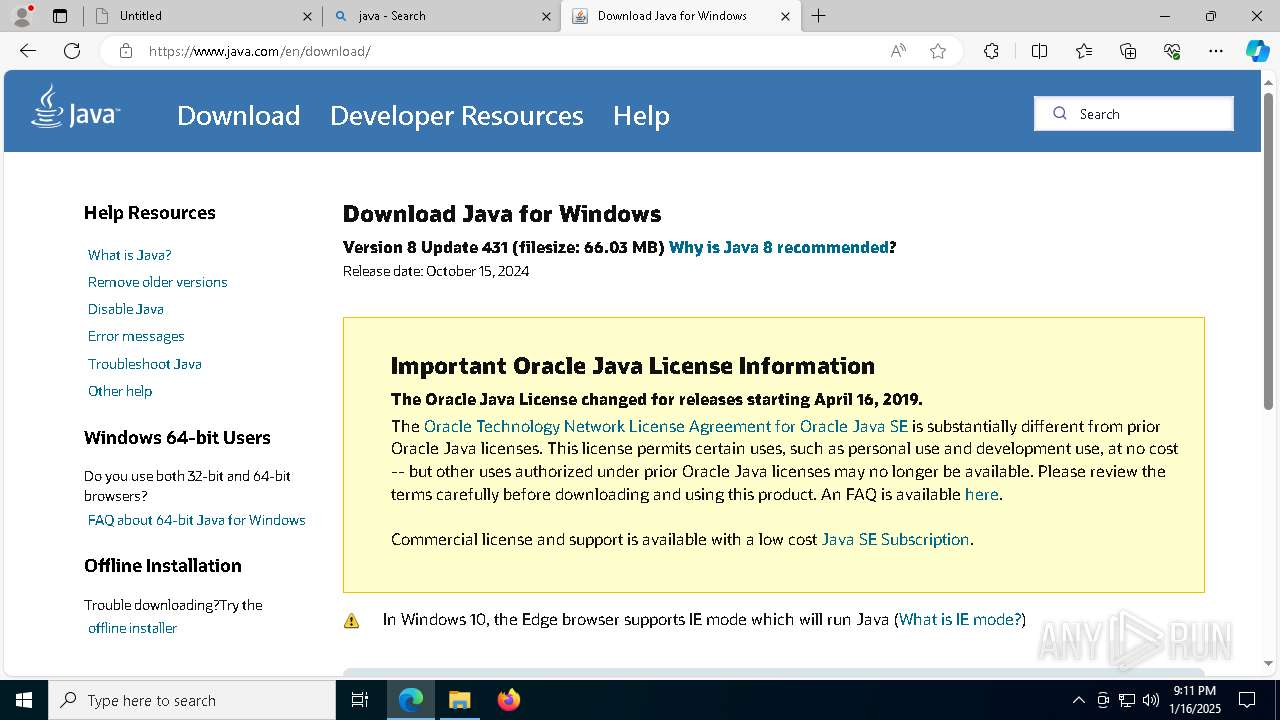Viewport: 1280px width, 720px height.
Task: Open Why is Java 8 recommended link
Action: point(779,247)
